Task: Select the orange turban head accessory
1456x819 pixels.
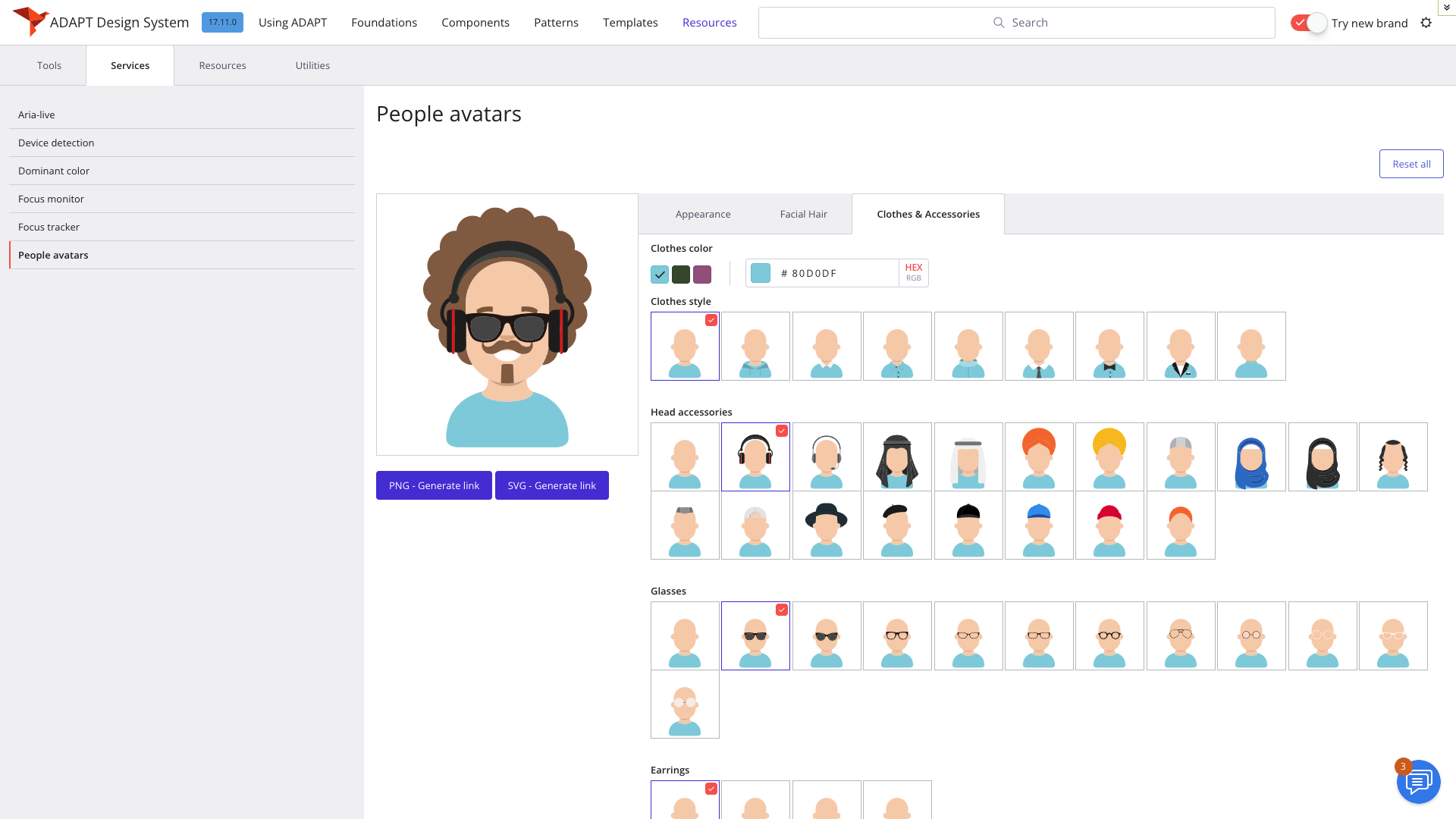Action: click(1039, 457)
